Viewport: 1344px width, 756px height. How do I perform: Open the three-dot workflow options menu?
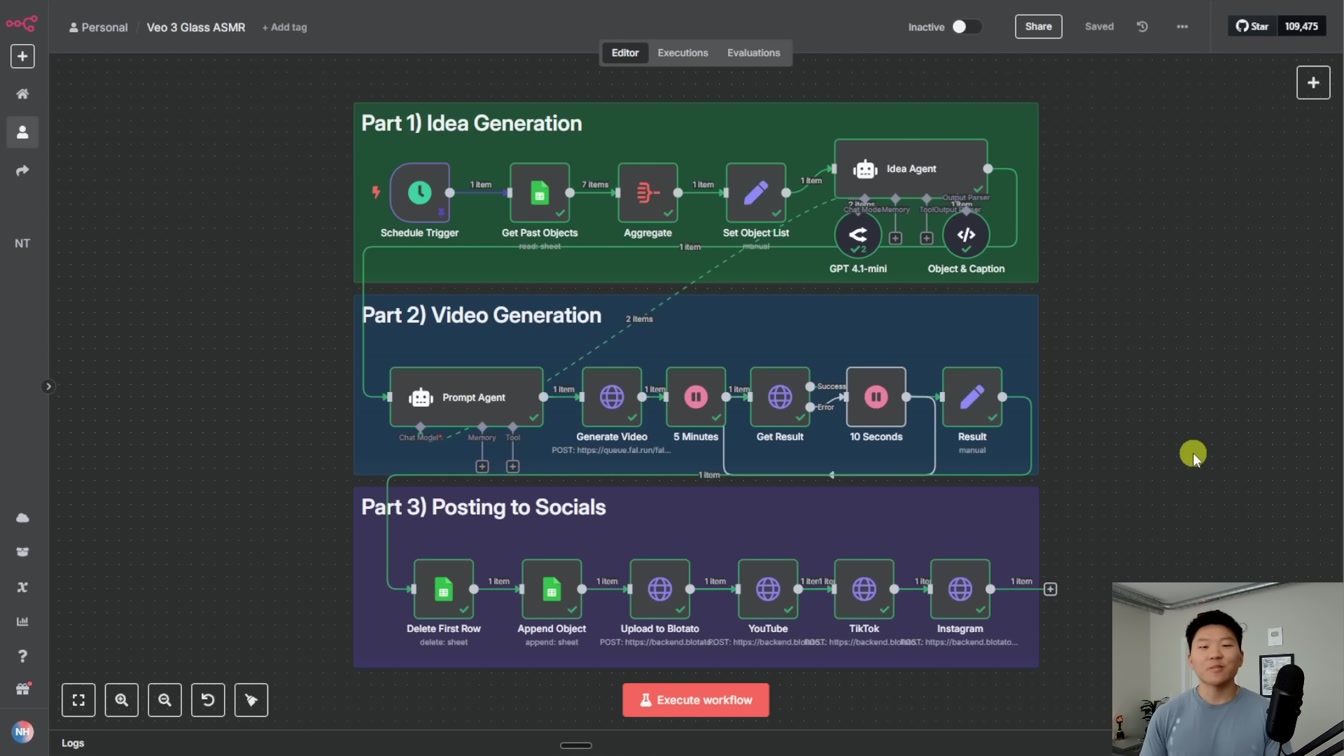[1182, 27]
